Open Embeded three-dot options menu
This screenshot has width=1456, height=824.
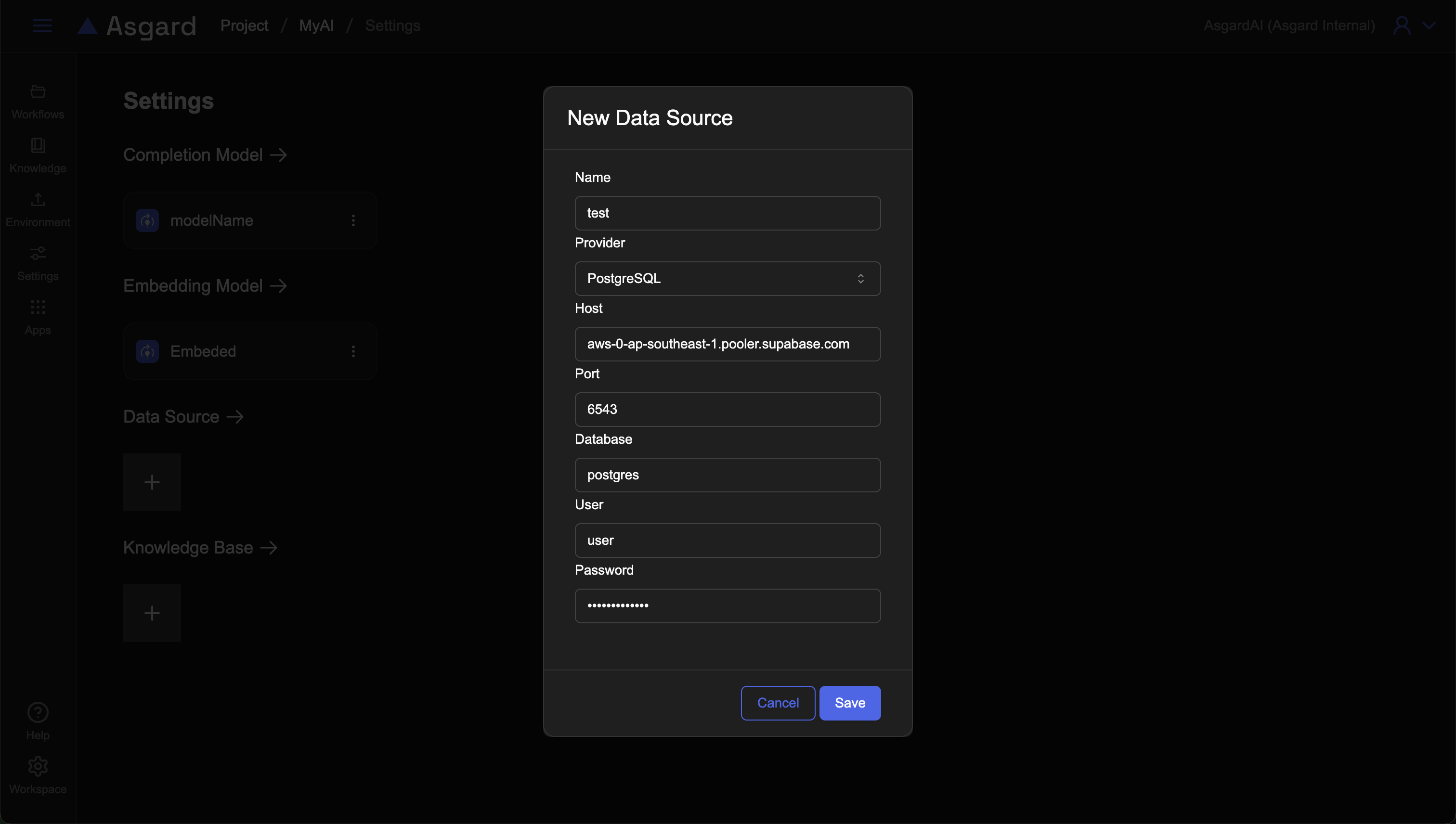[x=353, y=351]
